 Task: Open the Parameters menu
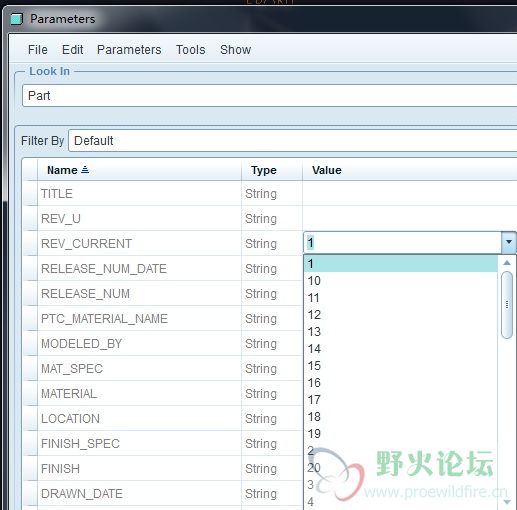tap(129, 50)
